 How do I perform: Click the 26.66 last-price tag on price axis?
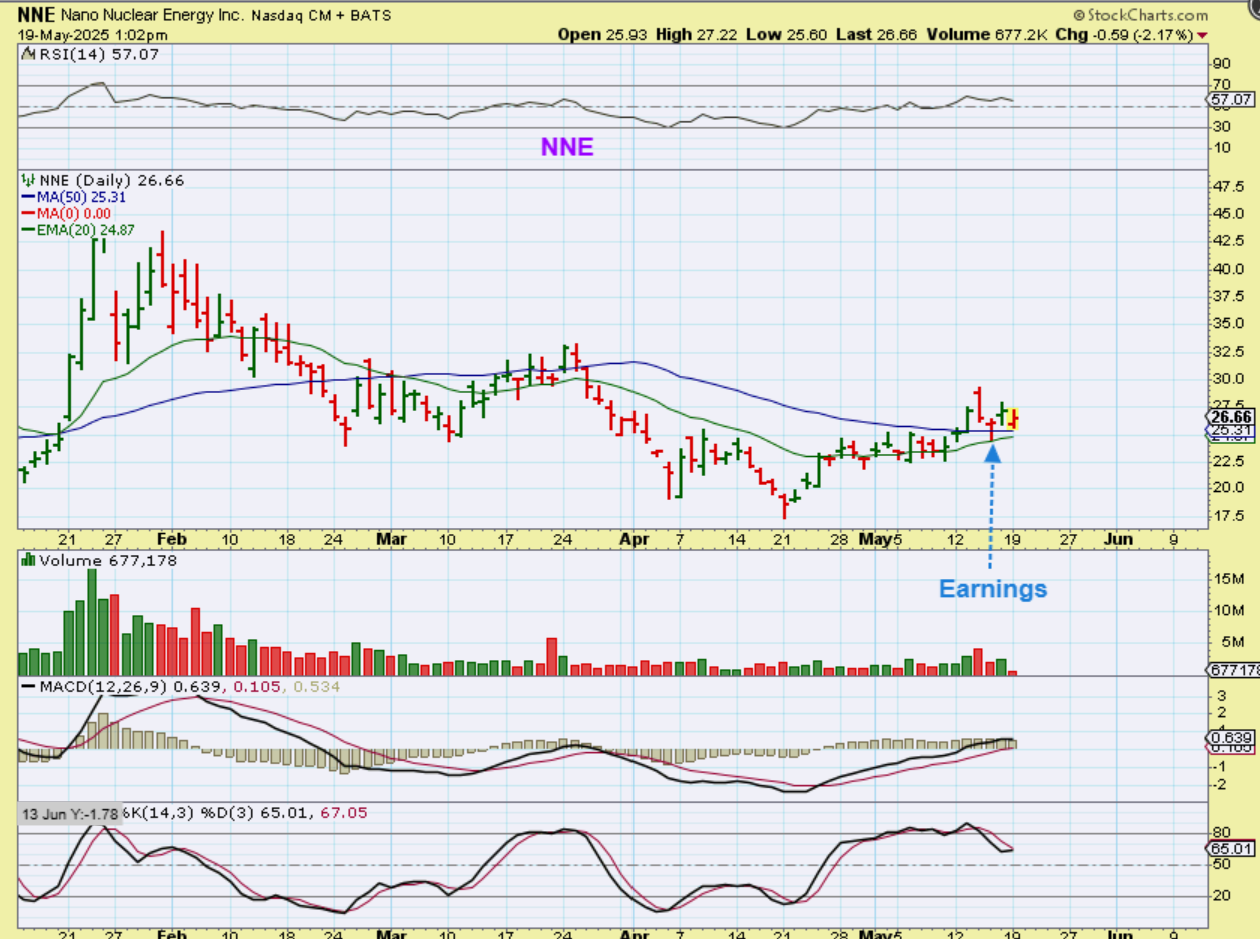(x=1231, y=416)
